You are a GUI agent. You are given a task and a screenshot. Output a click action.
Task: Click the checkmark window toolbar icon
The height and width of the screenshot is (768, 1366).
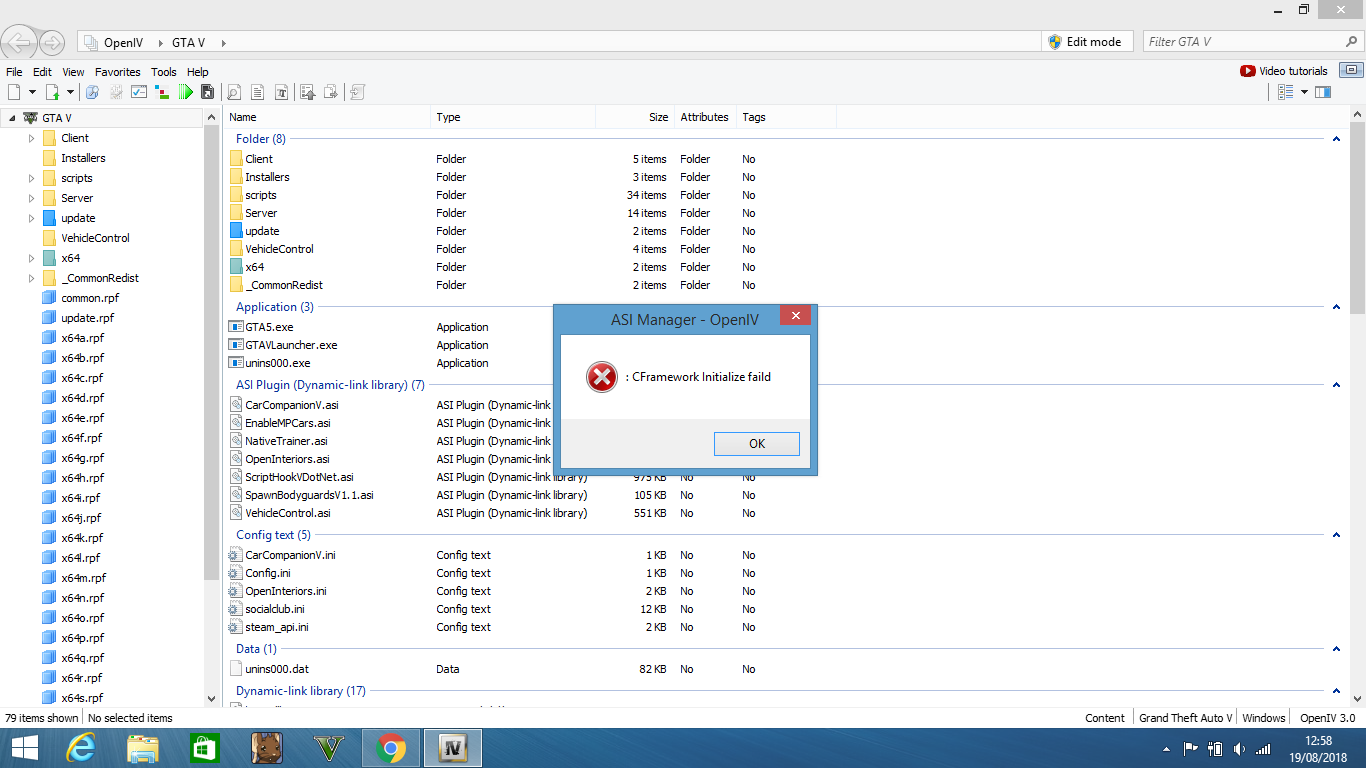[139, 92]
